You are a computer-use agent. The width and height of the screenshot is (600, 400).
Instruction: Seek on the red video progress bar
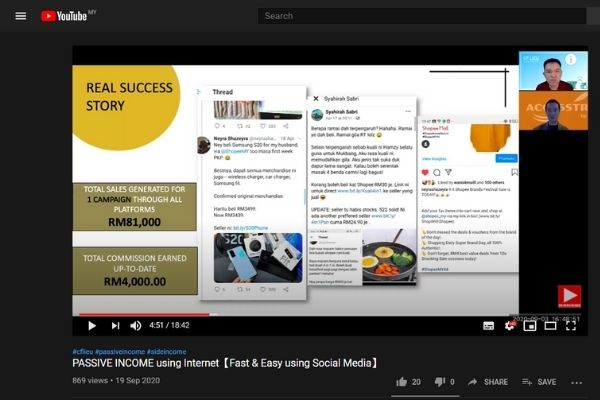tap(144, 315)
